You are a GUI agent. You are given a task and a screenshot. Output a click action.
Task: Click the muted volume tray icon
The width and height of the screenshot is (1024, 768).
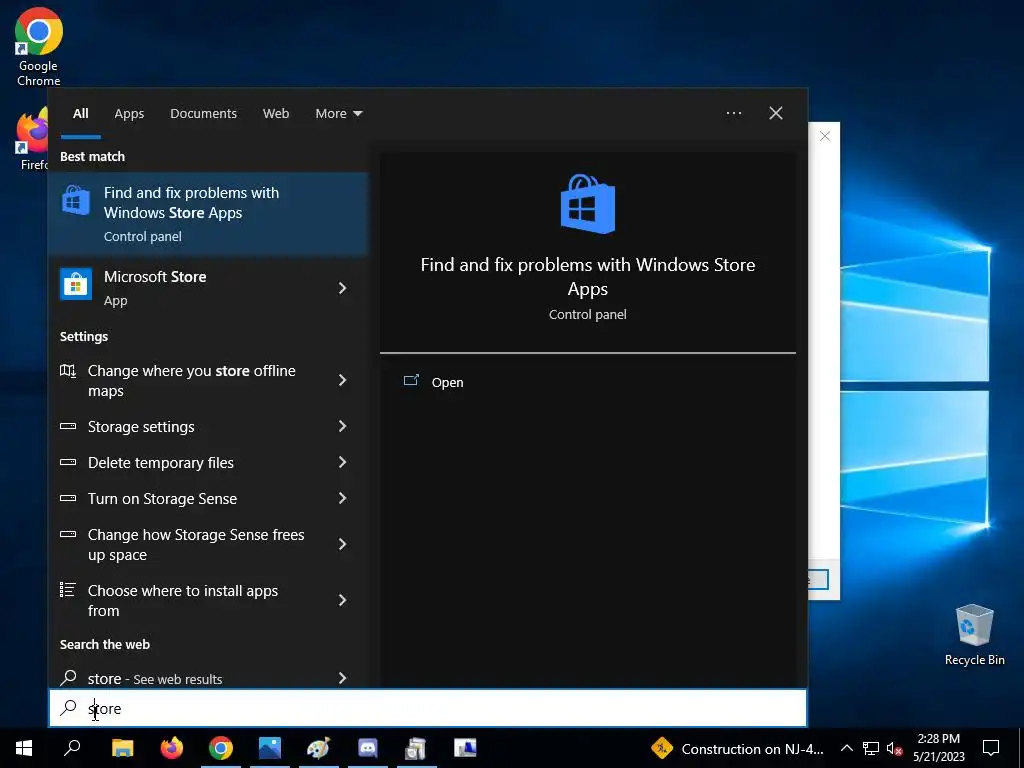(894, 748)
